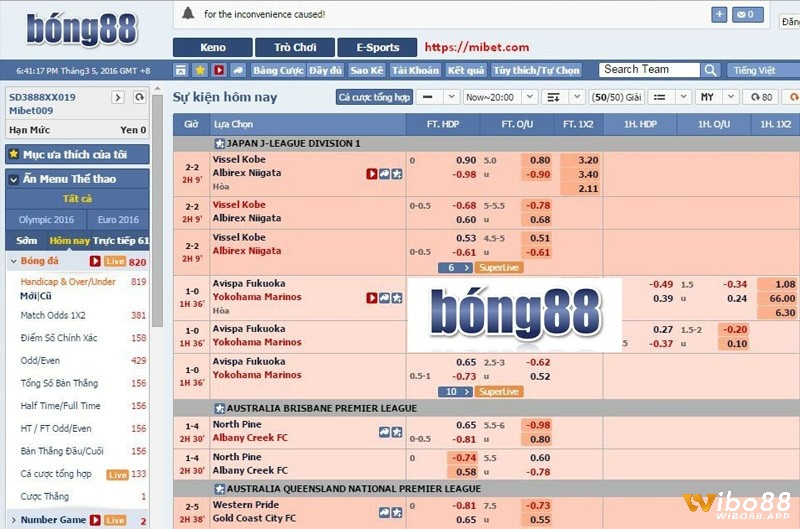Select the Olympic 2016 tab

pyautogui.click(x=46, y=219)
